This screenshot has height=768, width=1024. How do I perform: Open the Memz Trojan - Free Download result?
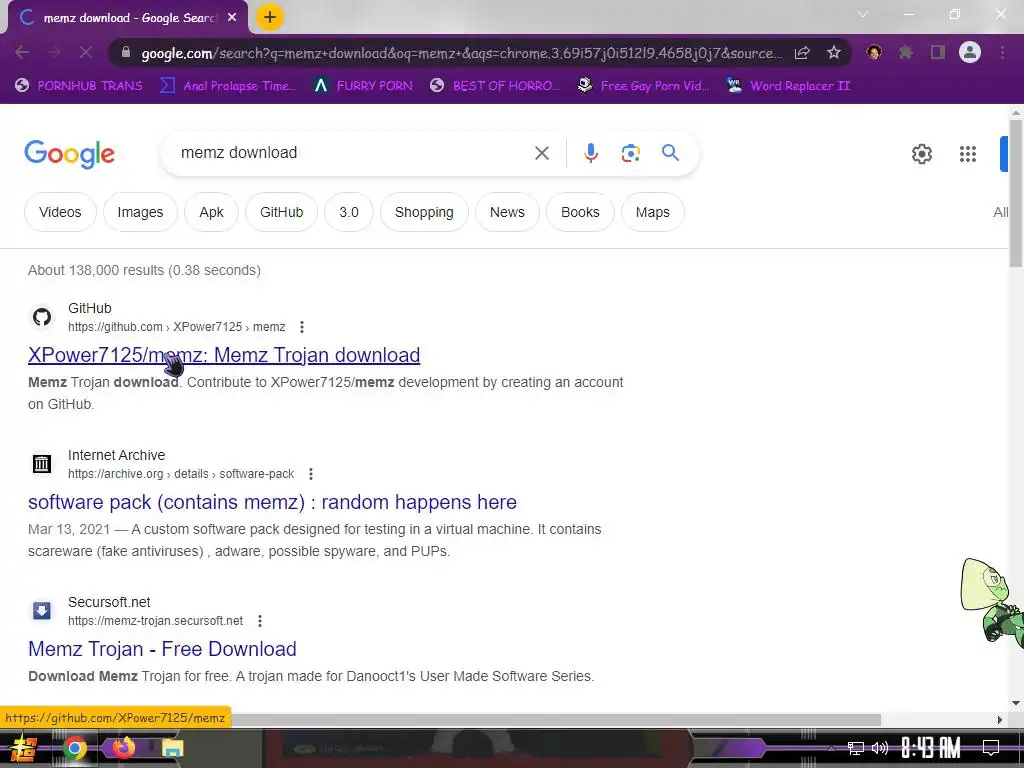tap(162, 648)
